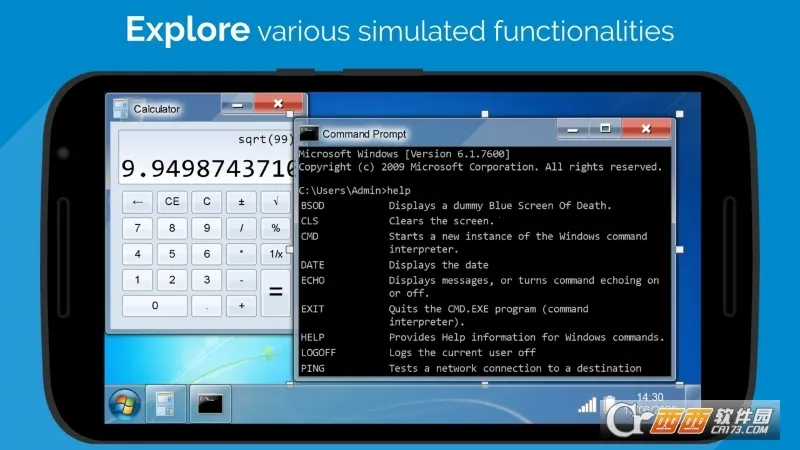The height and width of the screenshot is (450, 800).
Task: Click the Command Prompt title bar icon
Action: click(309, 133)
